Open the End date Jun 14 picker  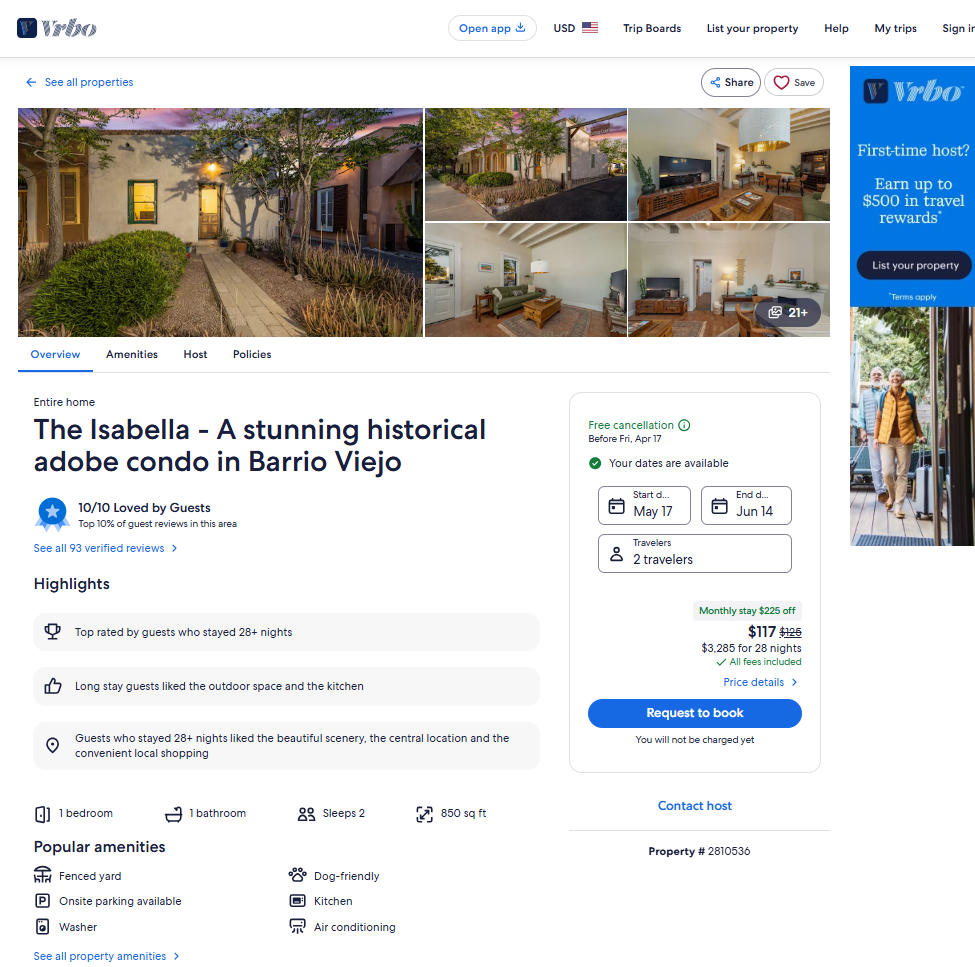pyautogui.click(x=746, y=506)
